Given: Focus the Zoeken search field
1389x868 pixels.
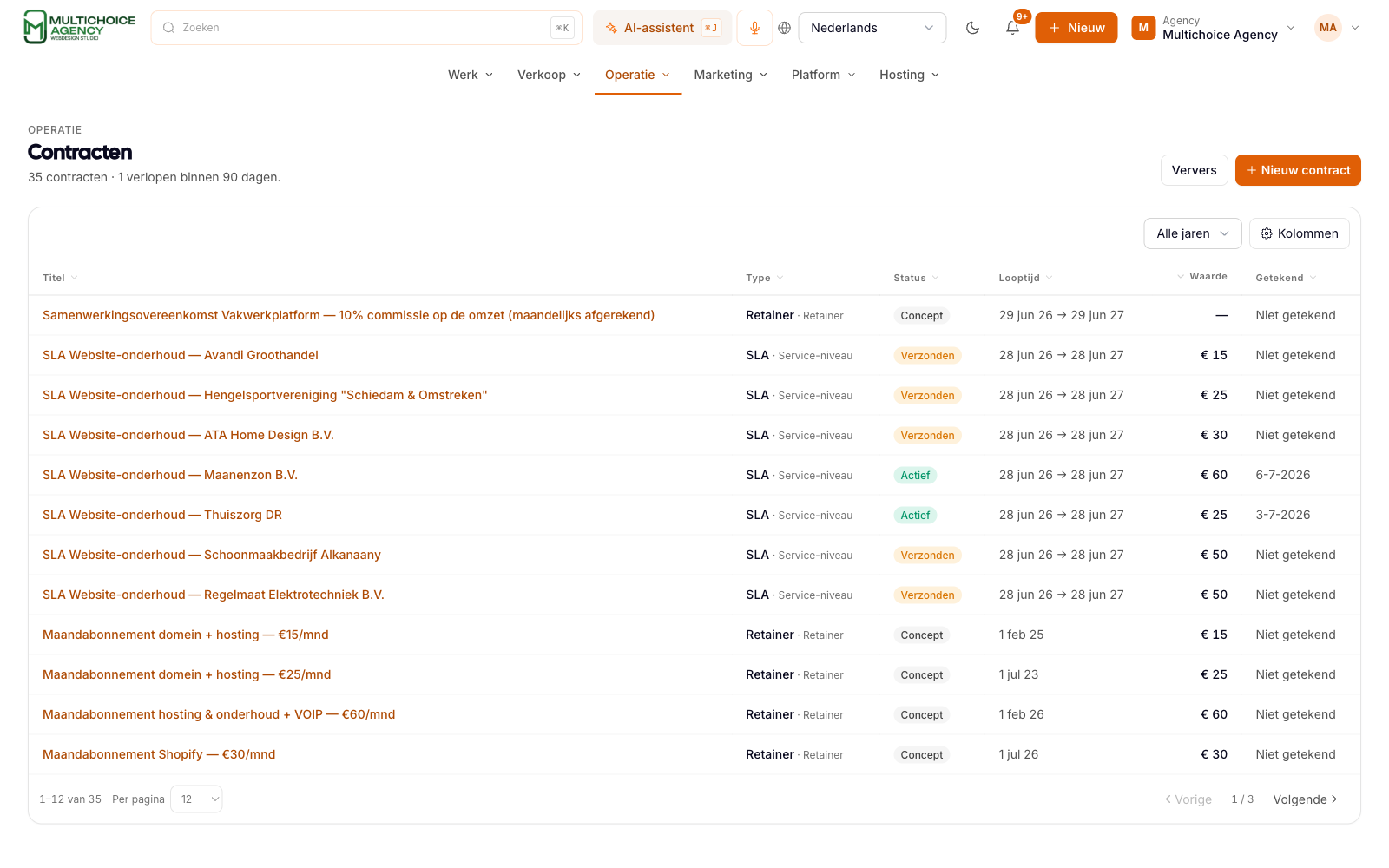Looking at the screenshot, I should [x=366, y=28].
